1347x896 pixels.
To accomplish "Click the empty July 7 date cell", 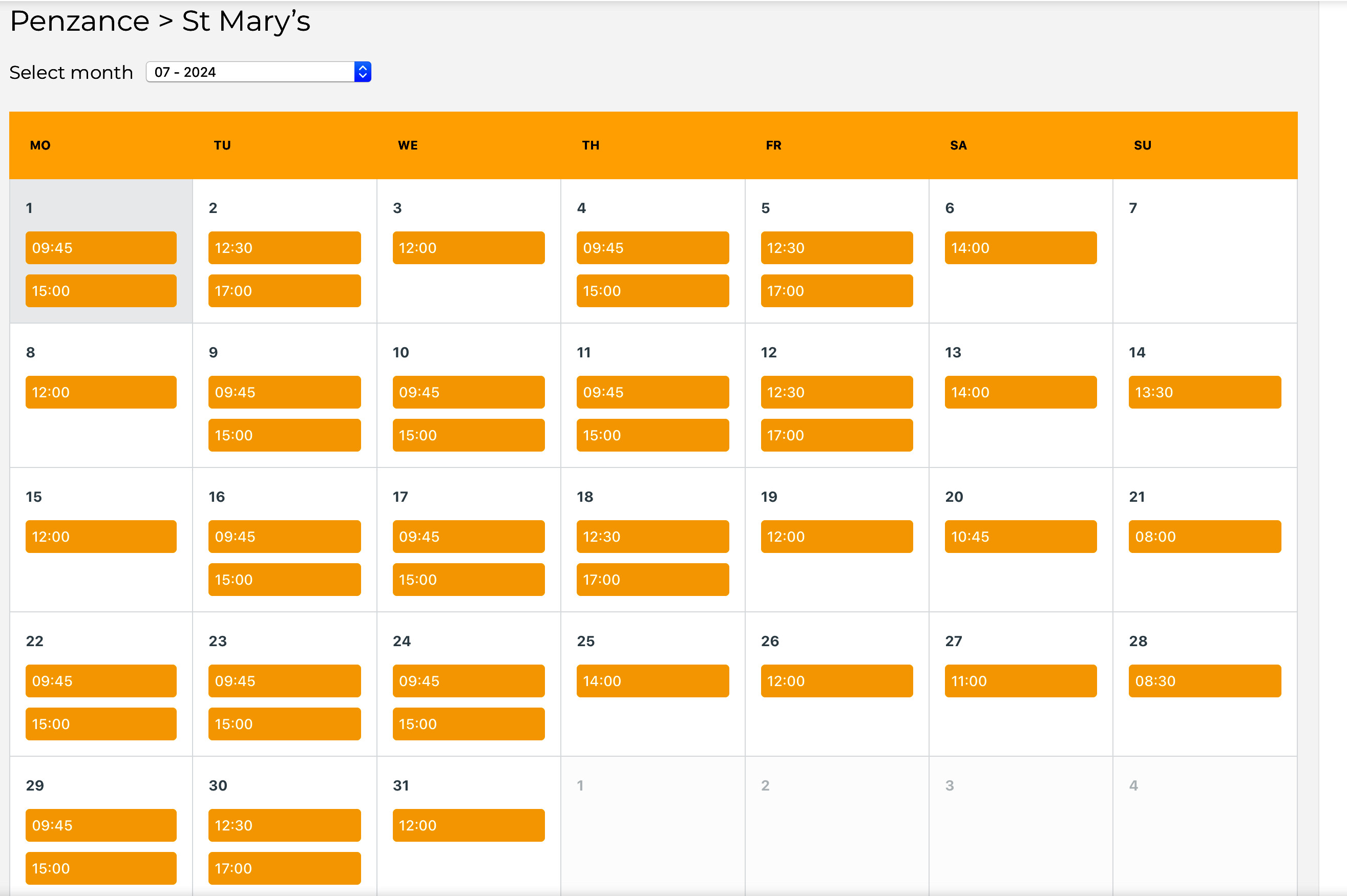I will click(1204, 263).
